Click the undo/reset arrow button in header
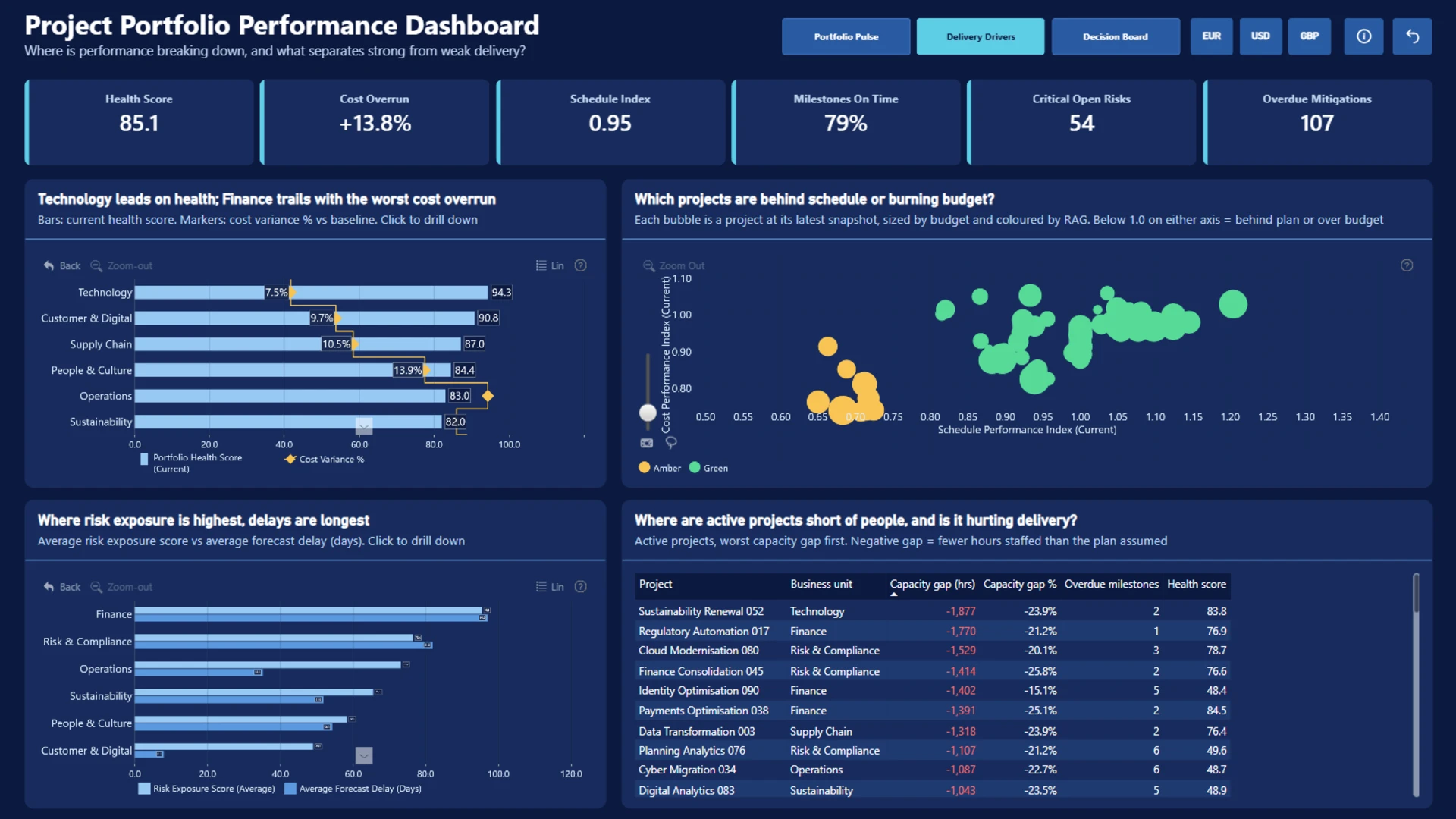Viewport: 1456px width, 819px height. pos(1412,36)
